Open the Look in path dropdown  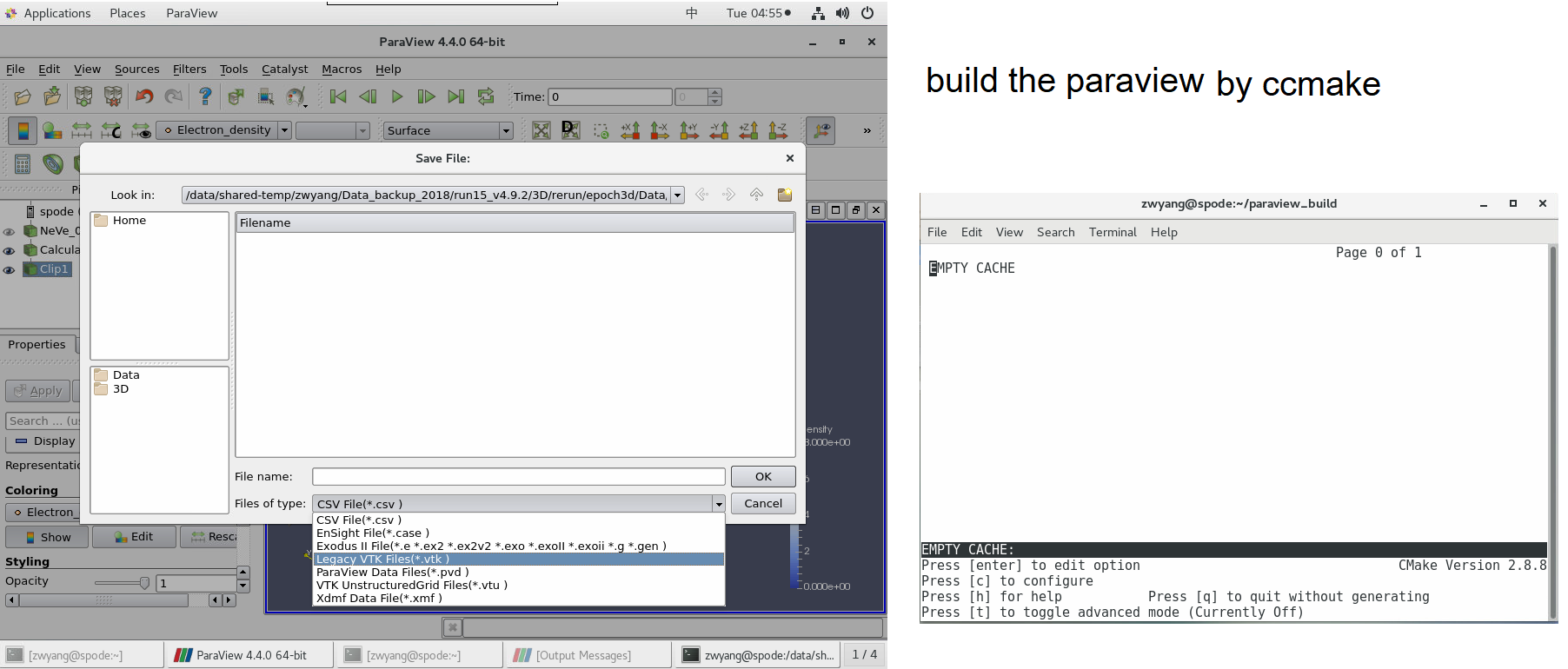coord(677,195)
